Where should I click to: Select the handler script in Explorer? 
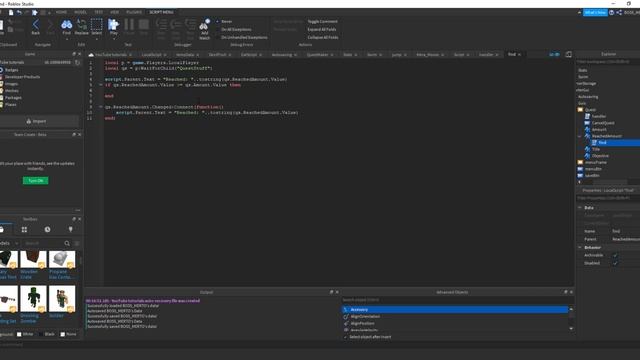pyautogui.click(x=599, y=116)
